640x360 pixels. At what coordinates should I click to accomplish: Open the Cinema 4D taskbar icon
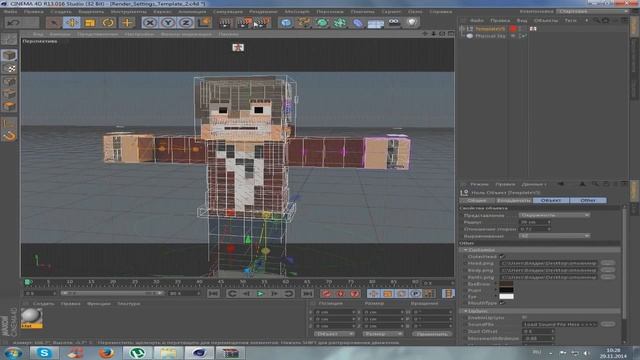199,353
